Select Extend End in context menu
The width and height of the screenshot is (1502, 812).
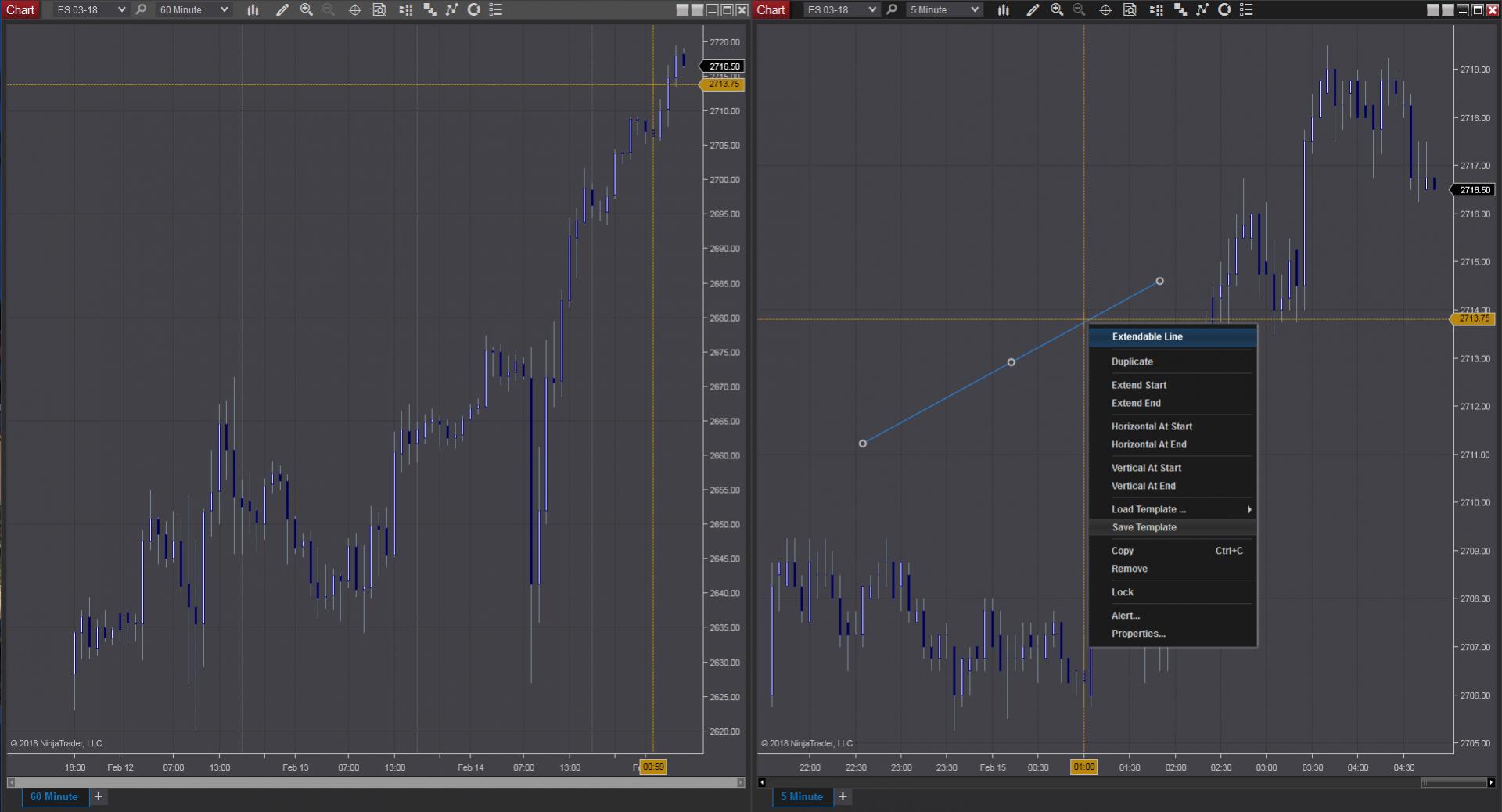pyautogui.click(x=1173, y=403)
